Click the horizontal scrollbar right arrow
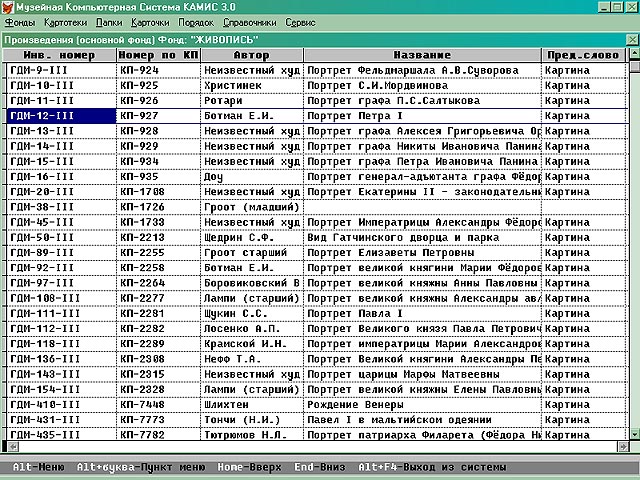The height and width of the screenshot is (480, 640). 623,447
